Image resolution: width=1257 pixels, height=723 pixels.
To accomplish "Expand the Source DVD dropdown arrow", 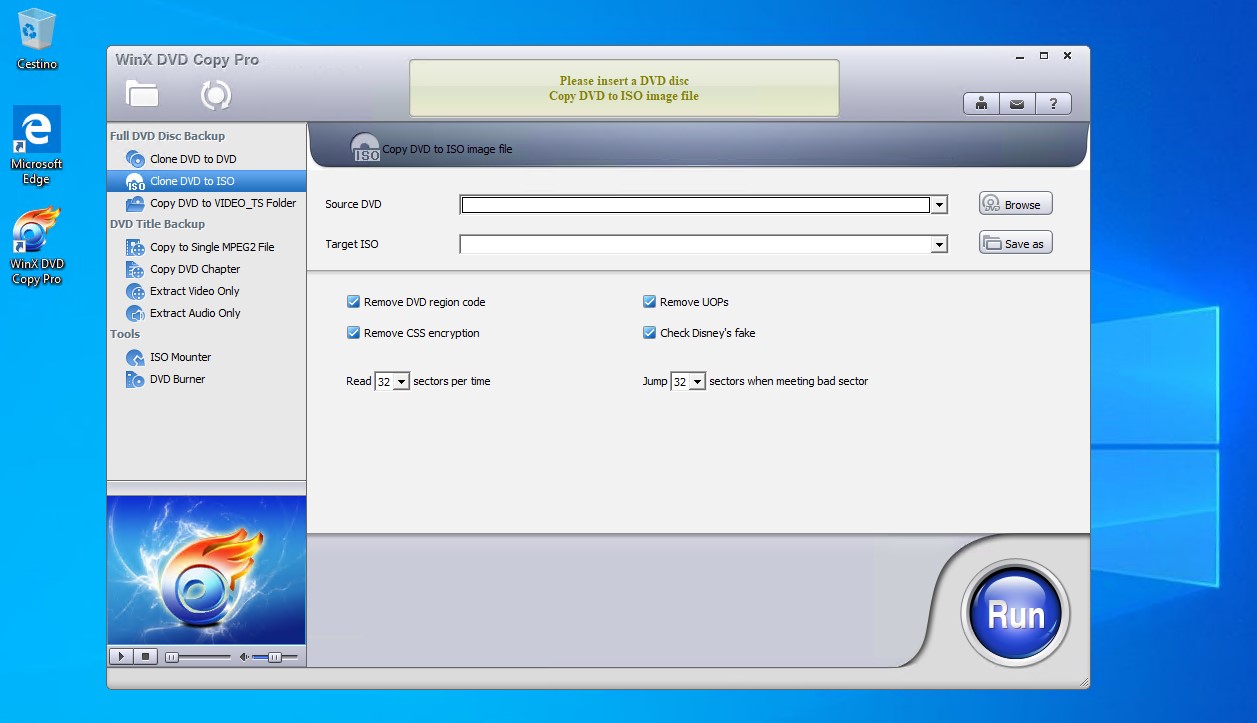I will 939,205.
